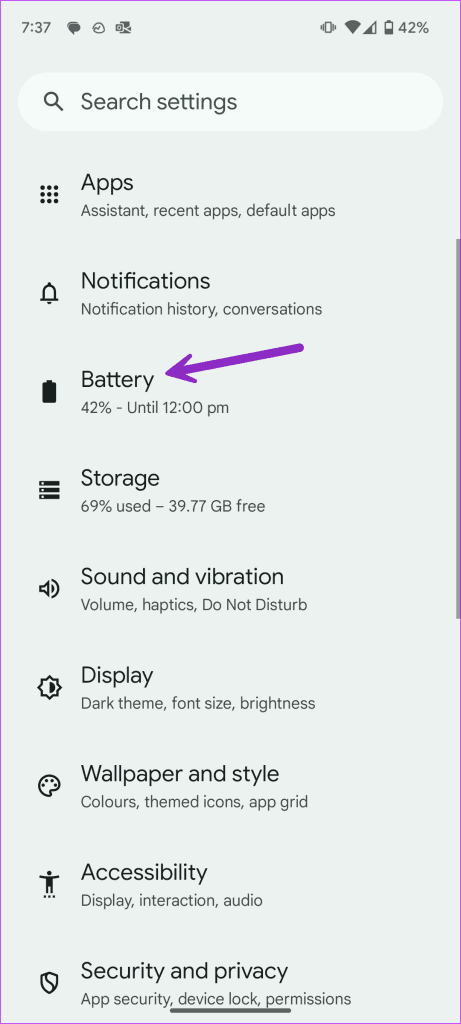Image resolution: width=461 pixels, height=1024 pixels.
Task: Tap the Apps grid icon
Action: (x=50, y=195)
